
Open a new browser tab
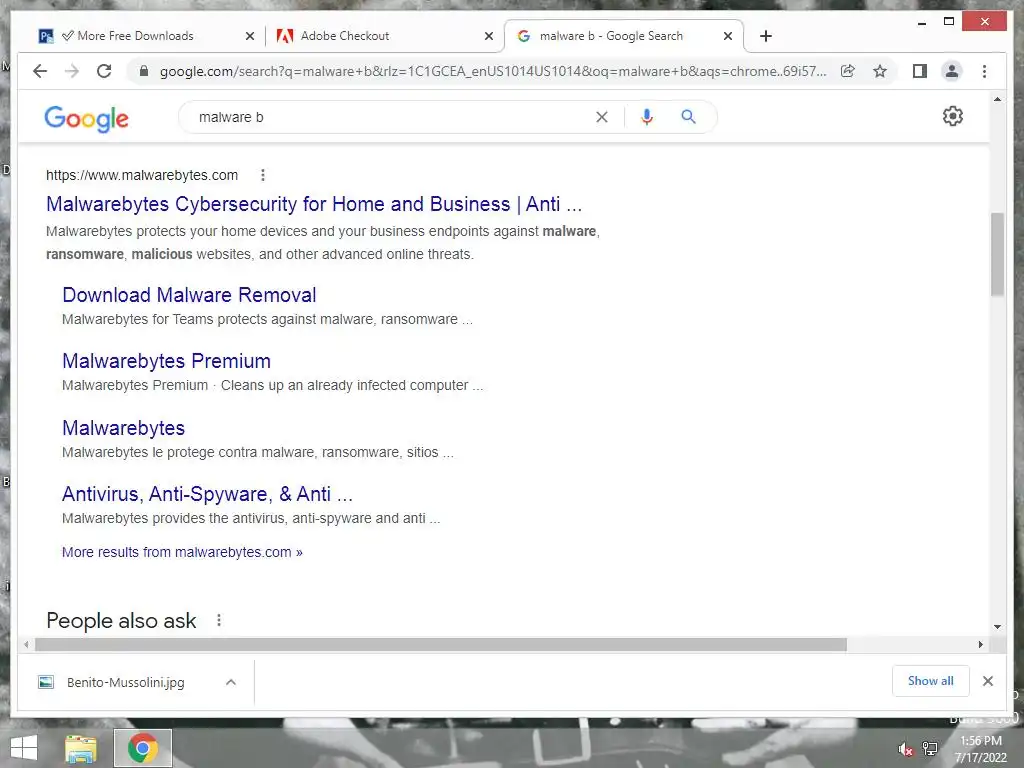point(766,36)
